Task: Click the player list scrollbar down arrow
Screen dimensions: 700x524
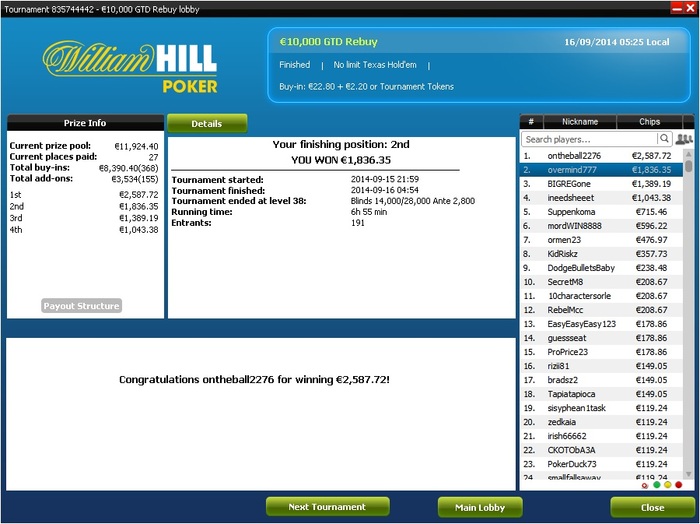Action: pos(688,474)
